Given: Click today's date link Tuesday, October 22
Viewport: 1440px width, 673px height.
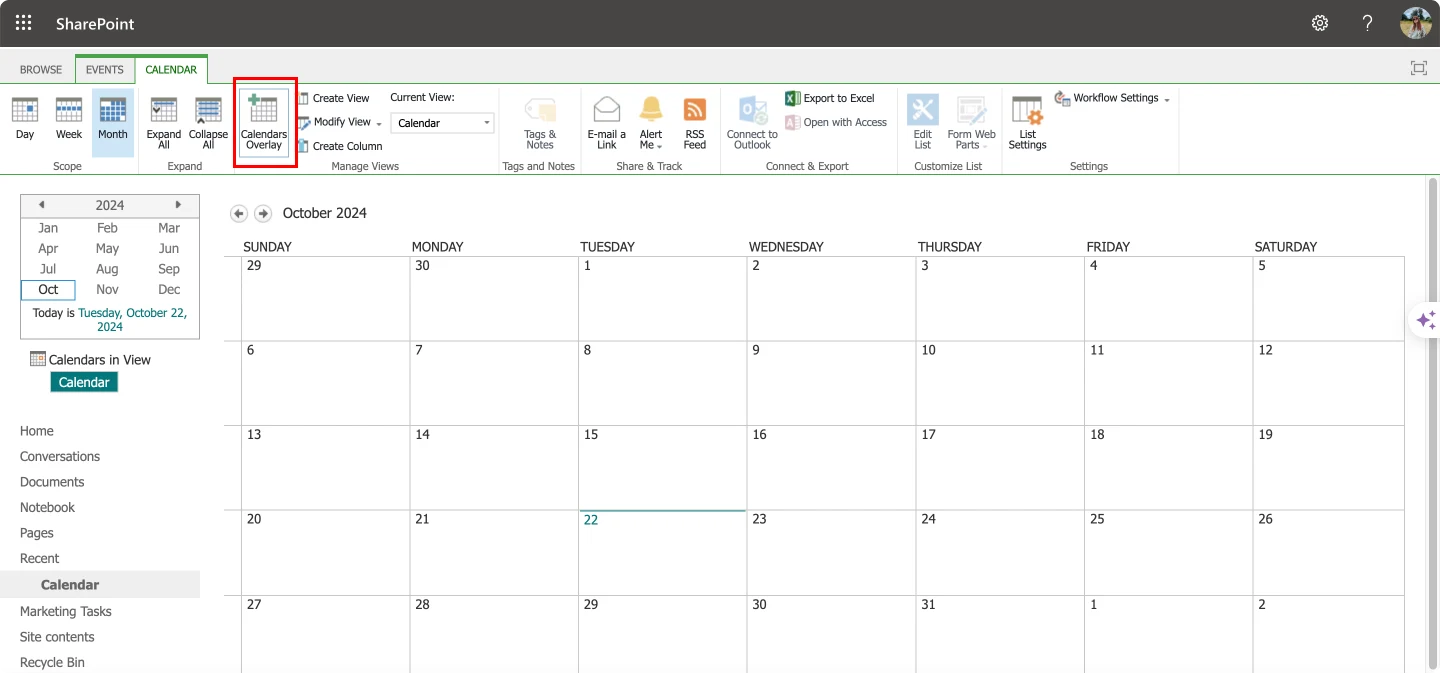Looking at the screenshot, I should [x=131, y=320].
